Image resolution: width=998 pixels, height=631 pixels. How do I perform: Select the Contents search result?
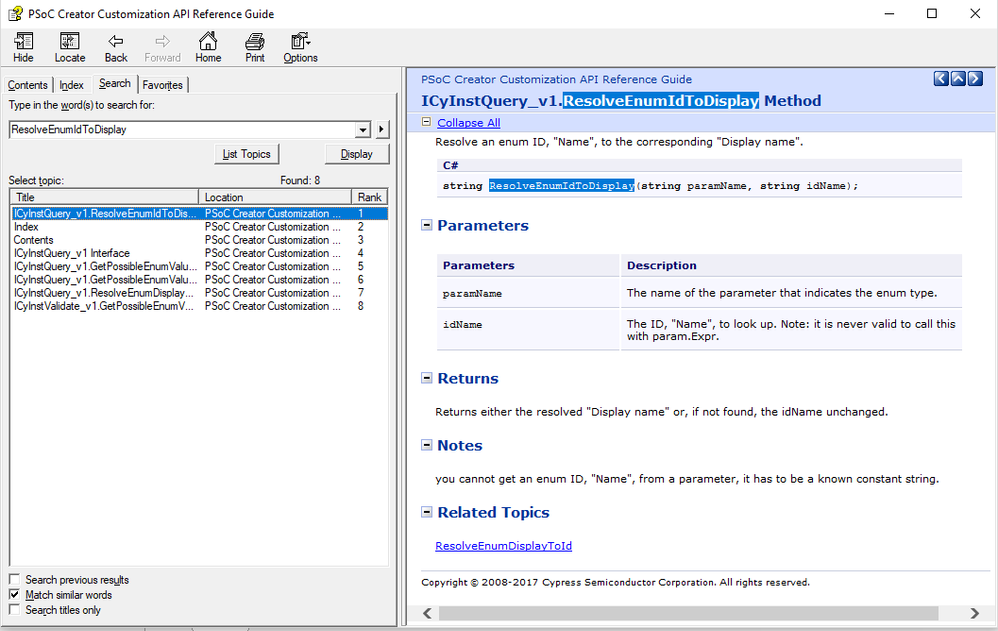[x=199, y=240]
